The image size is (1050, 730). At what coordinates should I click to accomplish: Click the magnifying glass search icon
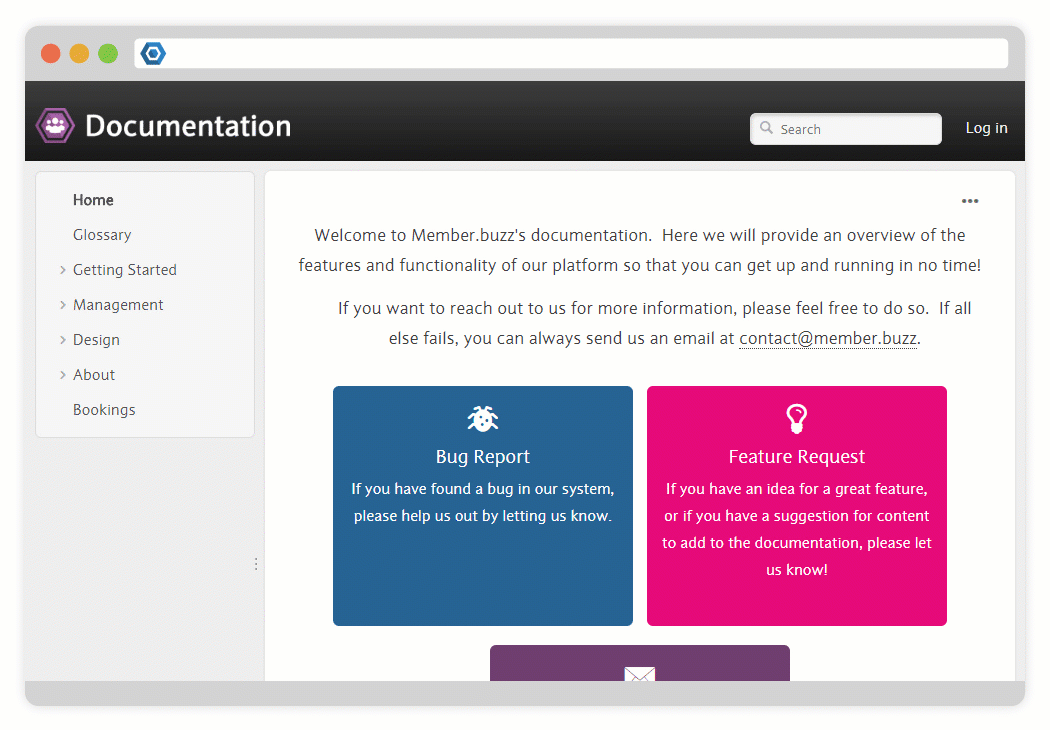coord(766,128)
